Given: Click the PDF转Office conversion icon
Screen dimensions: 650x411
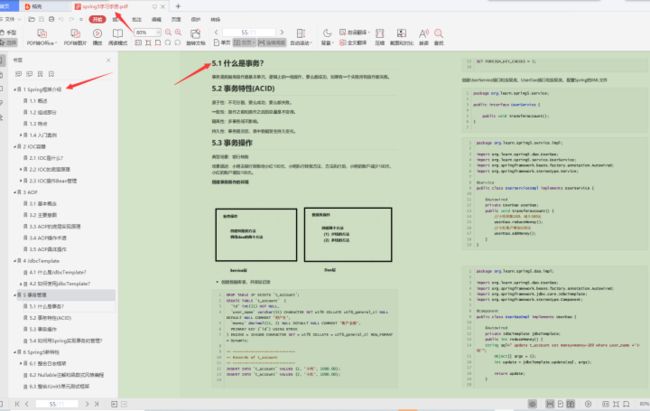Looking at the screenshot, I should pyautogui.click(x=42, y=34).
